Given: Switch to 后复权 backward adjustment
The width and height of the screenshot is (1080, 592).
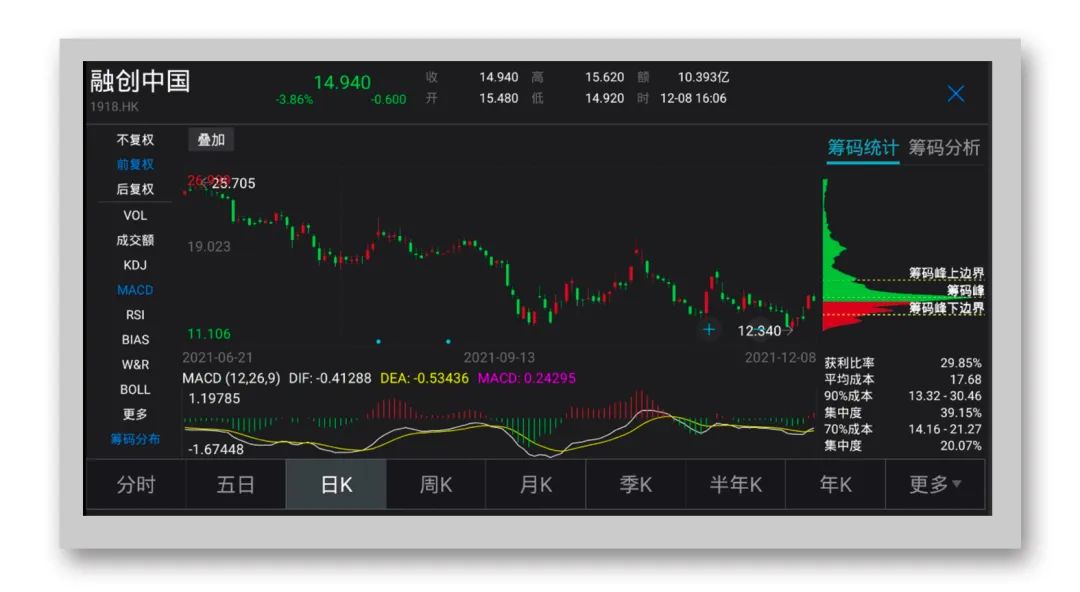Looking at the screenshot, I should tap(135, 190).
